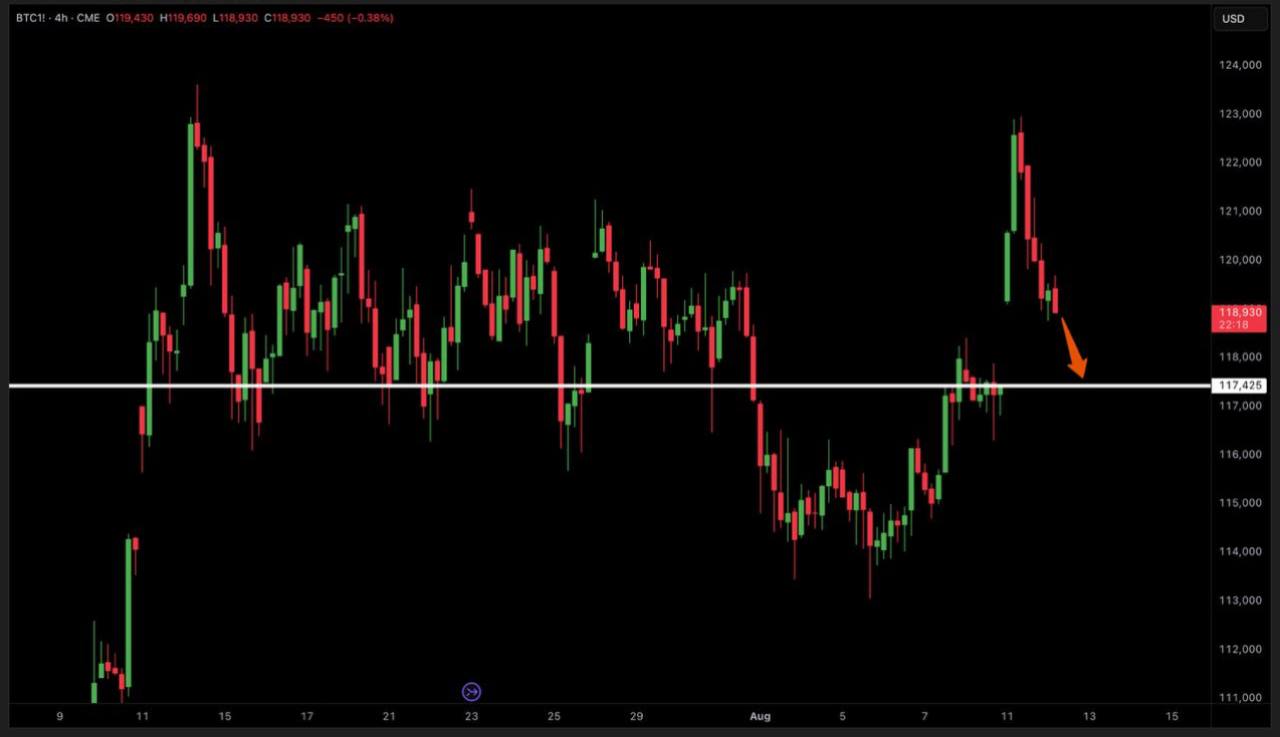The width and height of the screenshot is (1280, 737).
Task: Click the 117,425 price line label
Action: click(1239, 385)
